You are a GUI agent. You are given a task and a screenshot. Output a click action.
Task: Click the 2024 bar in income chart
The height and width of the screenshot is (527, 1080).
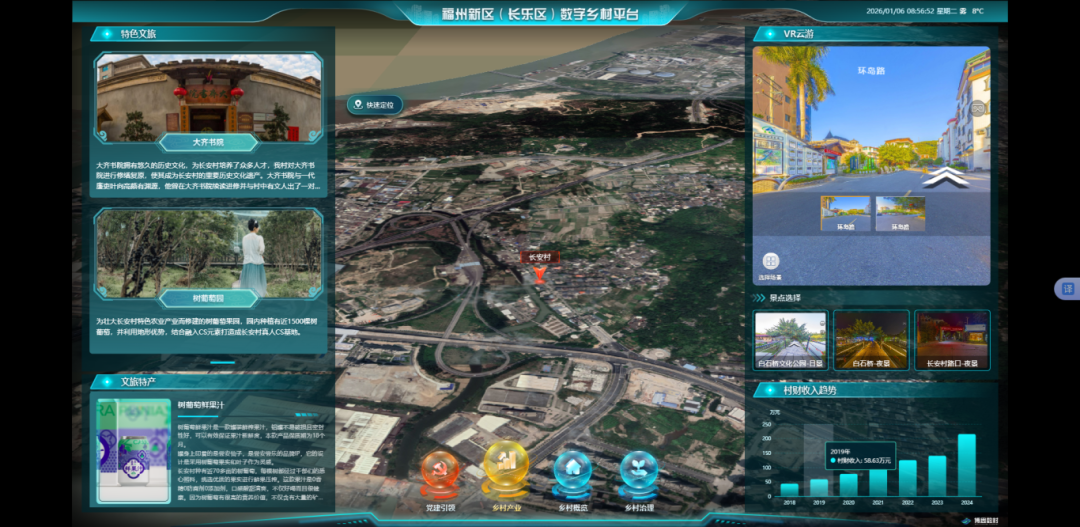click(966, 465)
